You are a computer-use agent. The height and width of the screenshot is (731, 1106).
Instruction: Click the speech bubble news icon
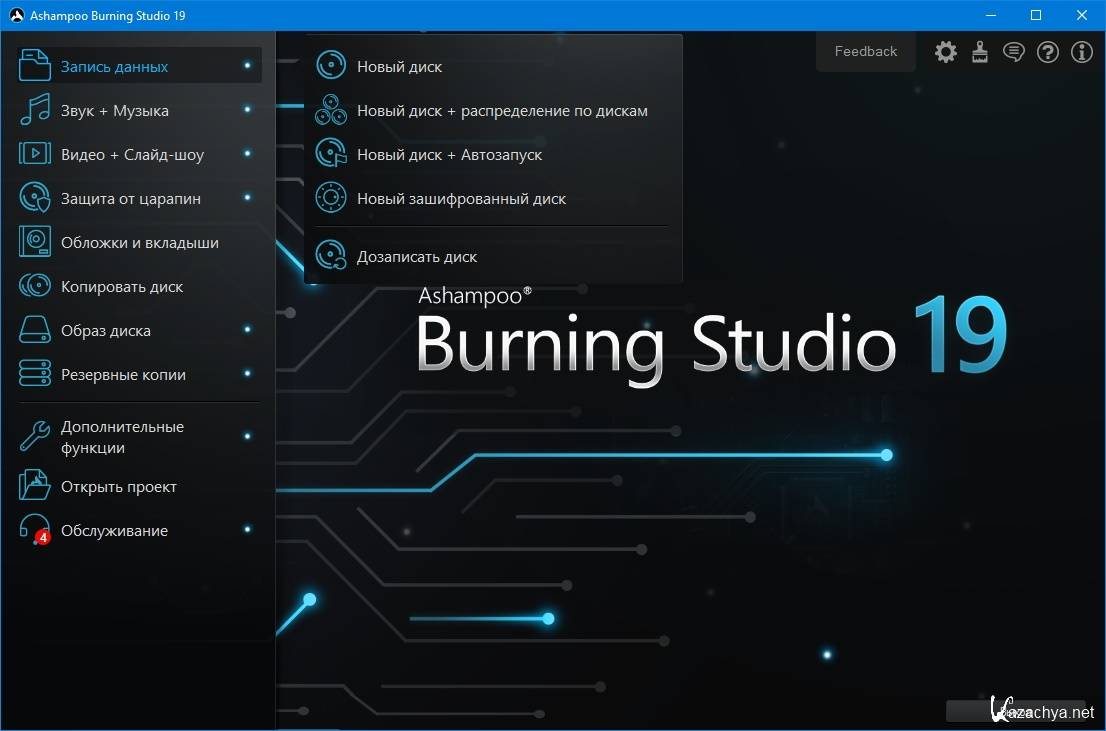(1014, 52)
